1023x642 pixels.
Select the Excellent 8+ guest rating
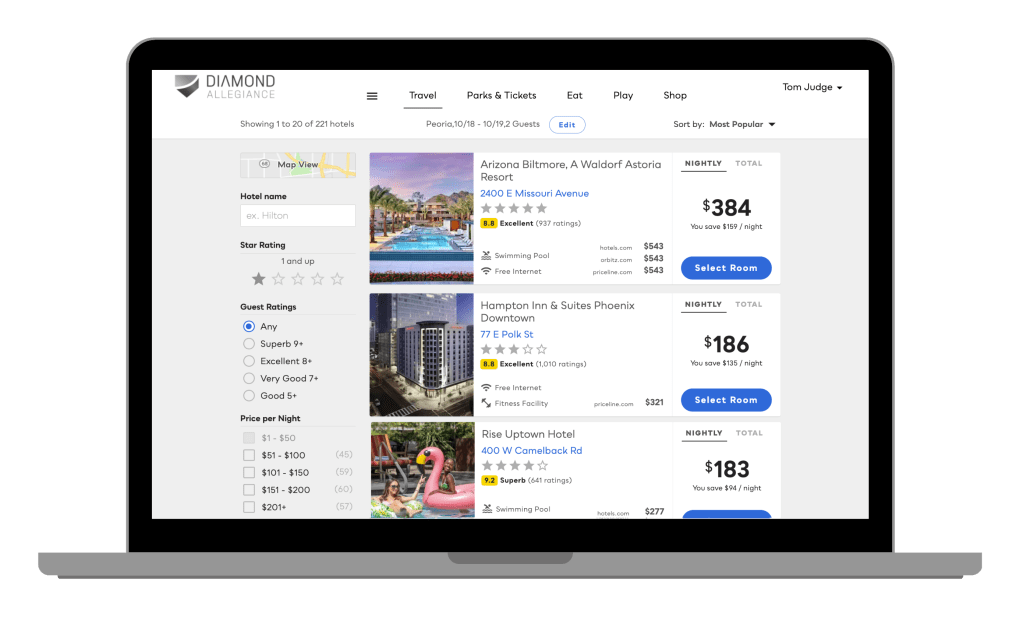[249, 361]
